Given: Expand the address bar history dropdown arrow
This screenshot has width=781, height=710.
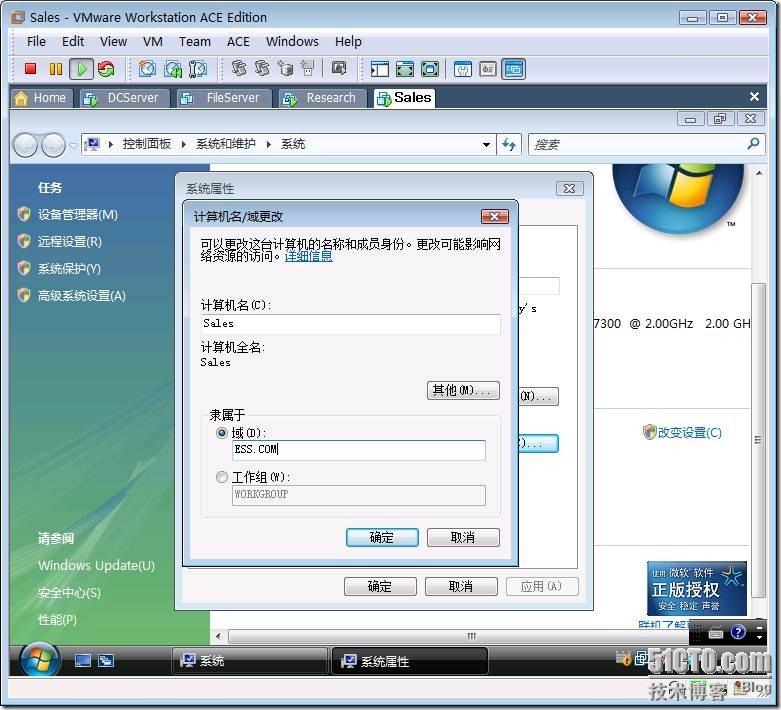Looking at the screenshot, I should 486,144.
